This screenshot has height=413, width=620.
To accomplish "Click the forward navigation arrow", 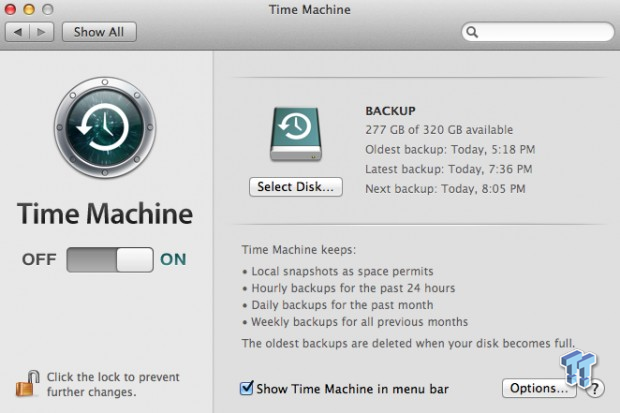I will 42,32.
